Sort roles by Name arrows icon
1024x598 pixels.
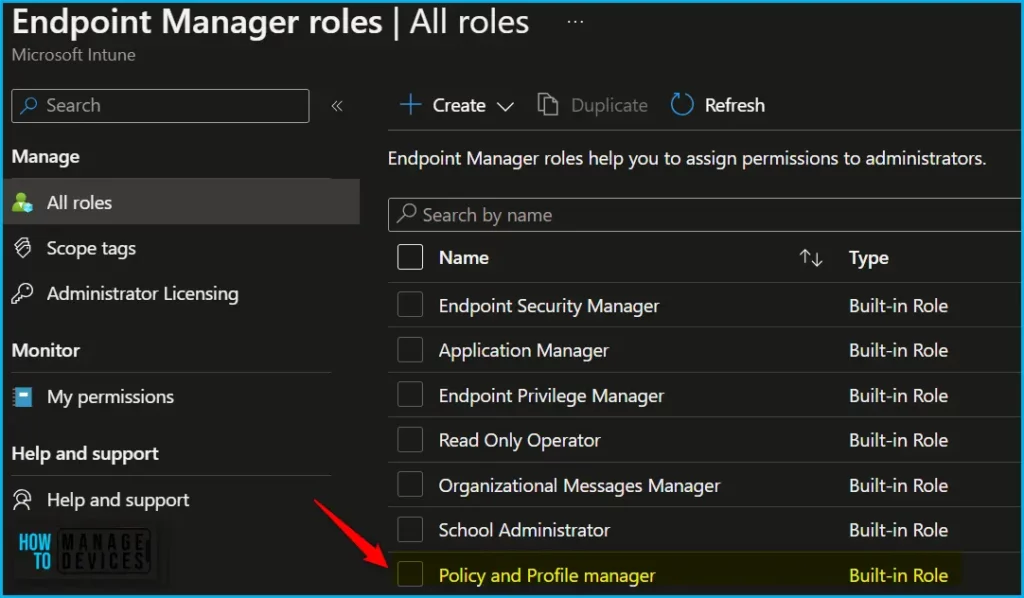[x=811, y=258]
